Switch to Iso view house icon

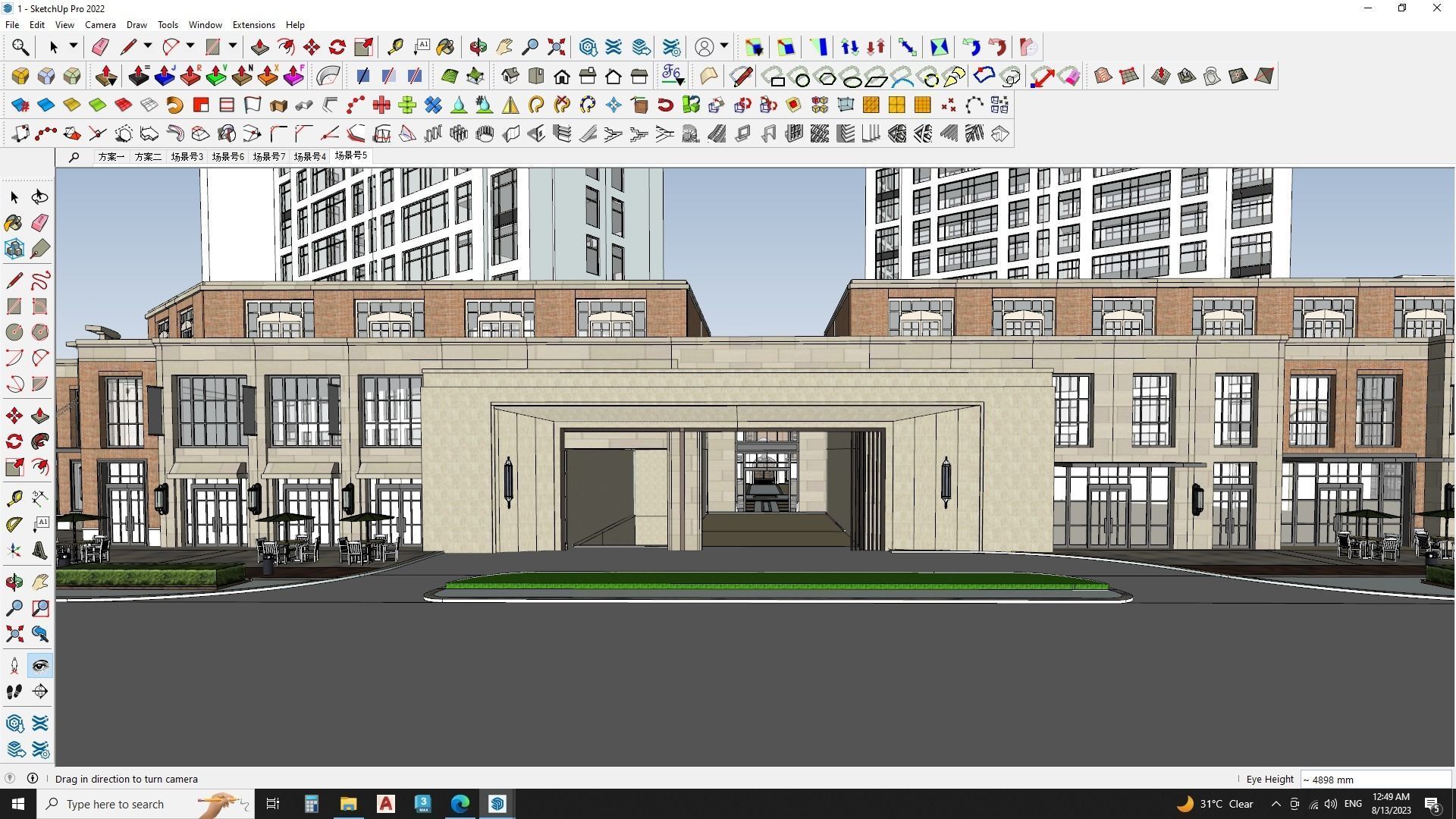click(x=510, y=76)
